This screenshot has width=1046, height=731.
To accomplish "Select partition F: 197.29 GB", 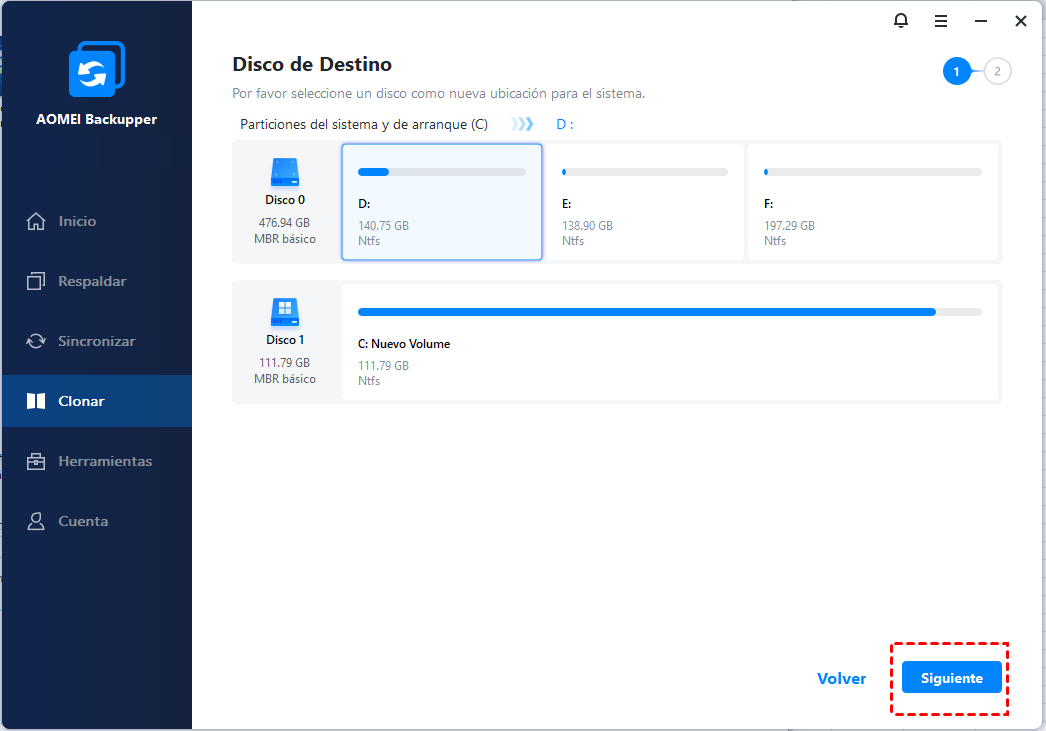I will click(x=872, y=202).
